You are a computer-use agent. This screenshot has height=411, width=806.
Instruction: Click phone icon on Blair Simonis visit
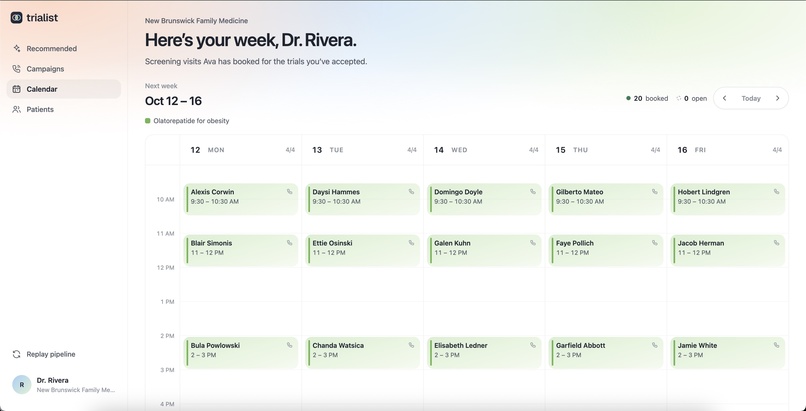289,243
